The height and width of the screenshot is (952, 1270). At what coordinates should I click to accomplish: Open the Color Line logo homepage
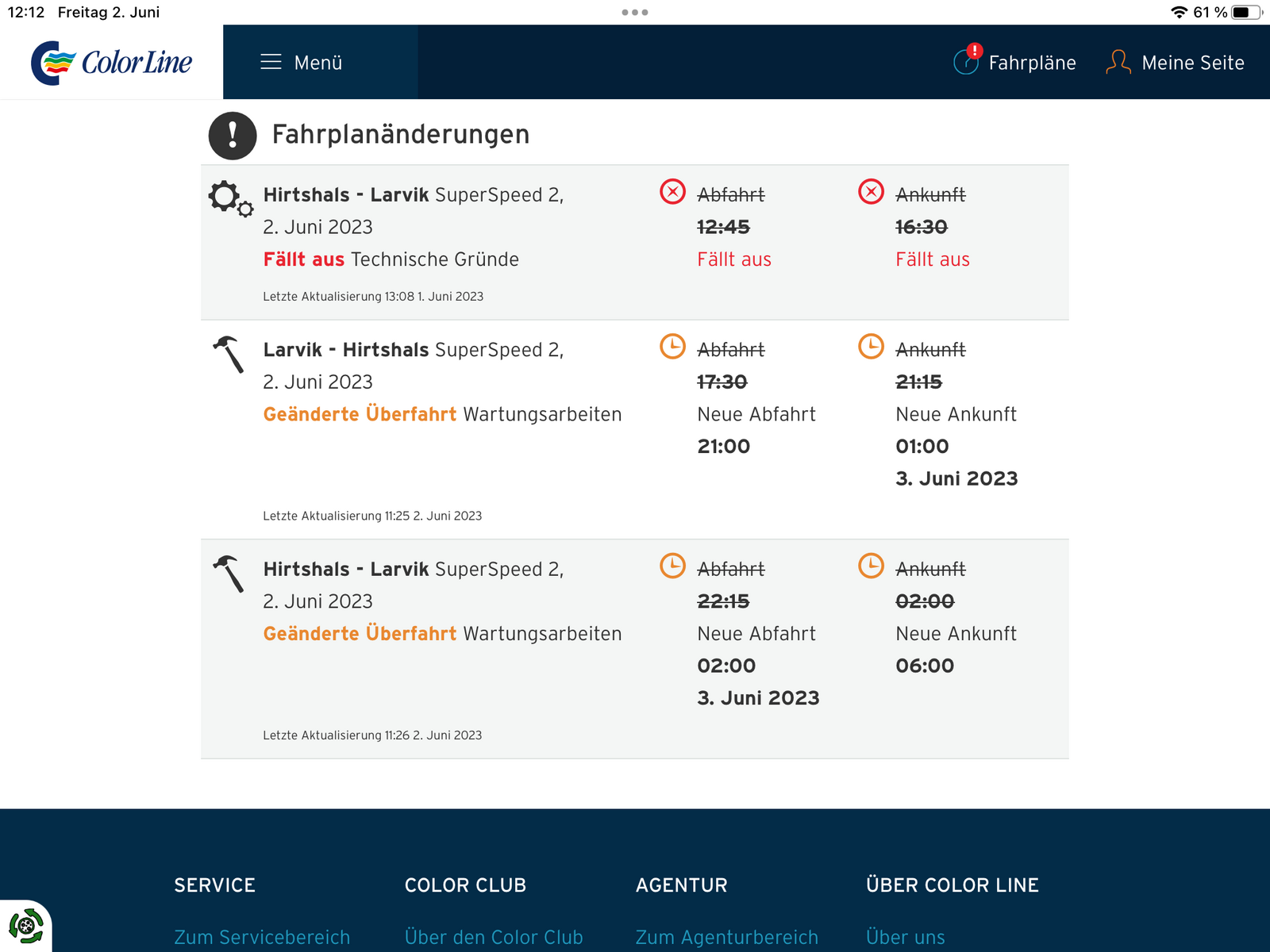[112, 63]
